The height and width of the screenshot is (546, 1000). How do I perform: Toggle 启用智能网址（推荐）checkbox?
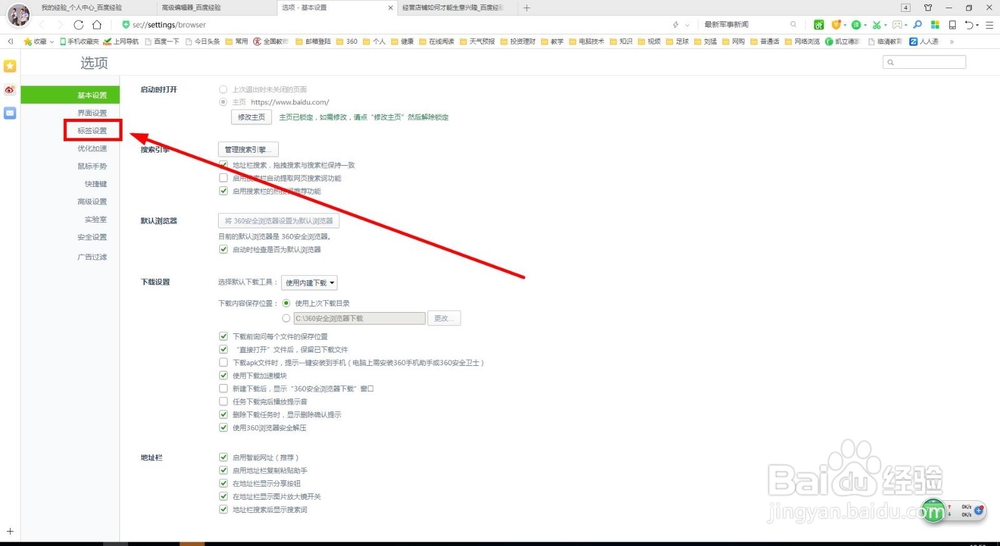tap(223, 457)
